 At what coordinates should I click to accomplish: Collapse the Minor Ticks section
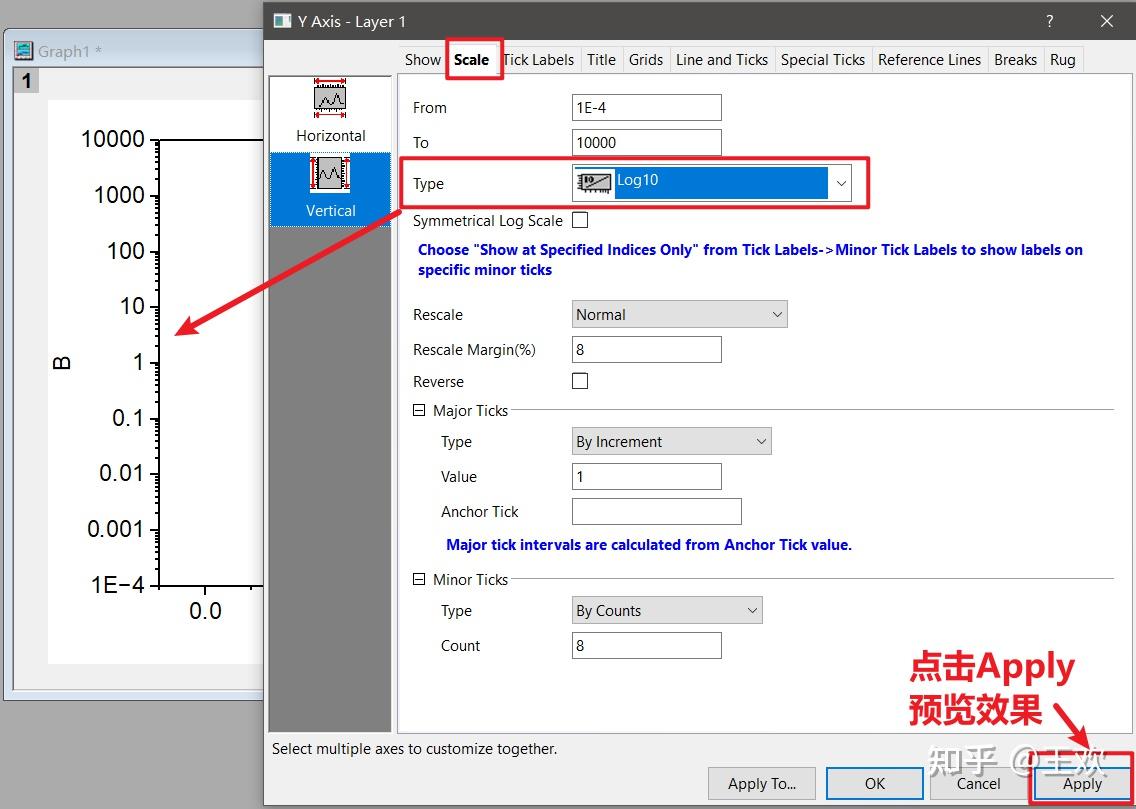(419, 579)
